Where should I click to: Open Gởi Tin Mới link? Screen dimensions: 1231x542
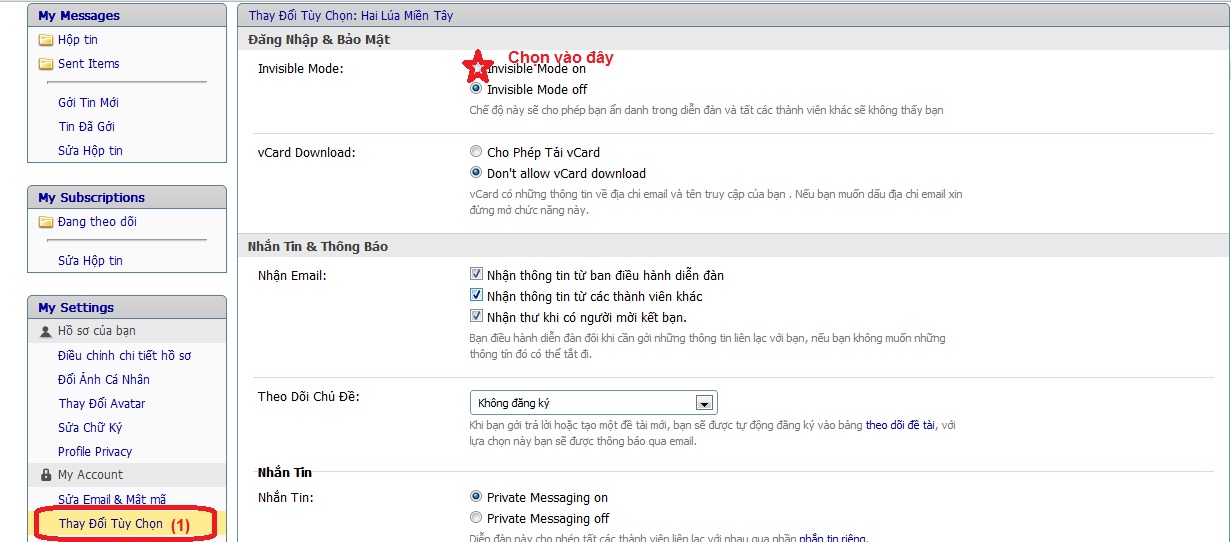point(88,103)
